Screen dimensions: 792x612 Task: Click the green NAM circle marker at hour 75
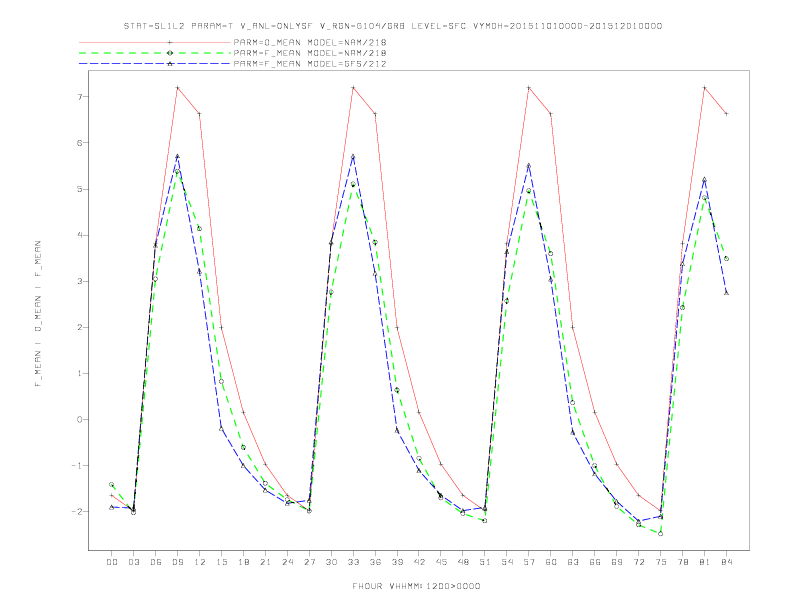(661, 534)
